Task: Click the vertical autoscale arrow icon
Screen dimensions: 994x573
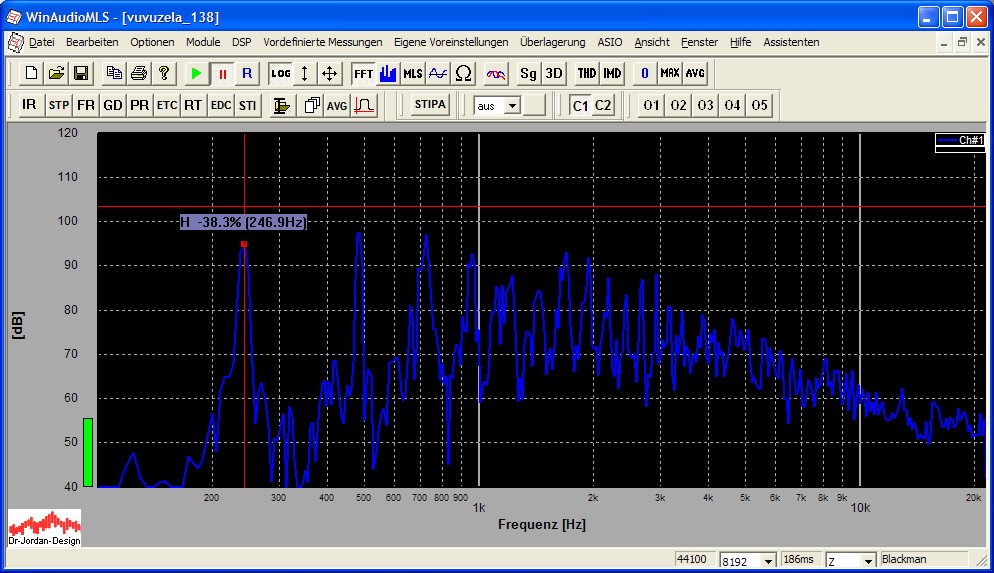Action: tap(305, 74)
